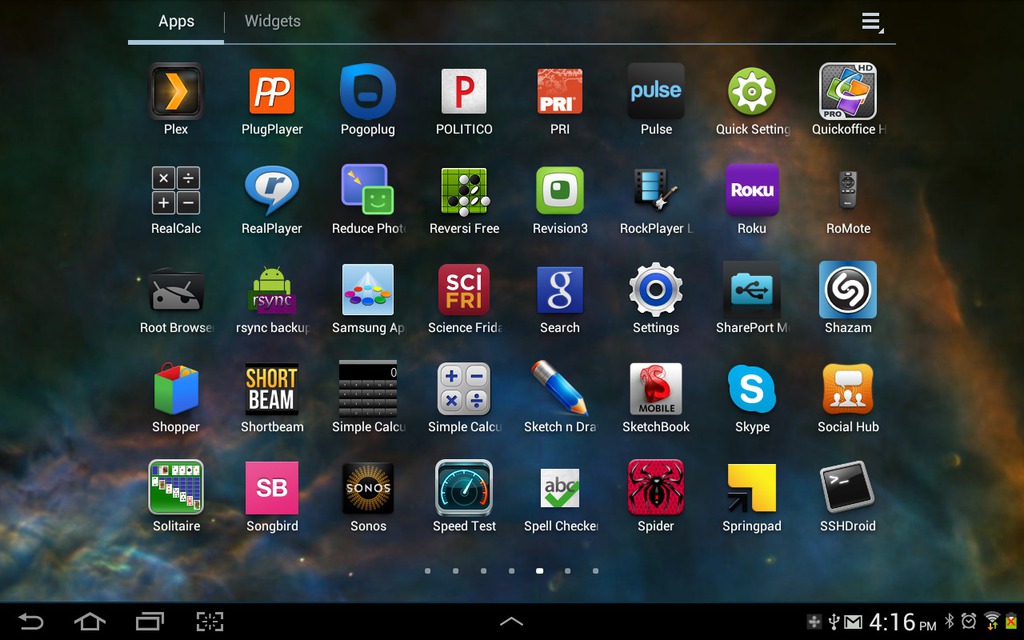Launch SharePort Mobile app
Image resolution: width=1024 pixels, height=640 pixels.
click(x=752, y=289)
